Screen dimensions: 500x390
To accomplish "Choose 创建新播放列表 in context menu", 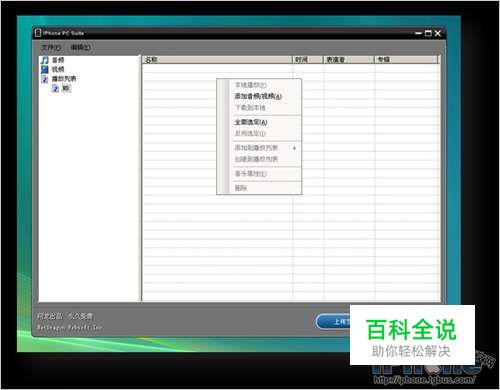I will (256, 159).
